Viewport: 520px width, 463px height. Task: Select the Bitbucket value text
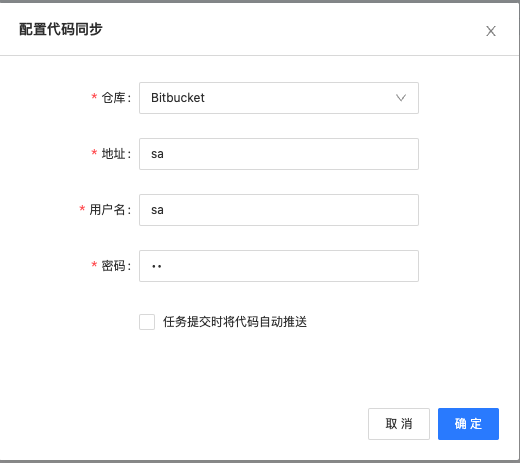[x=178, y=98]
